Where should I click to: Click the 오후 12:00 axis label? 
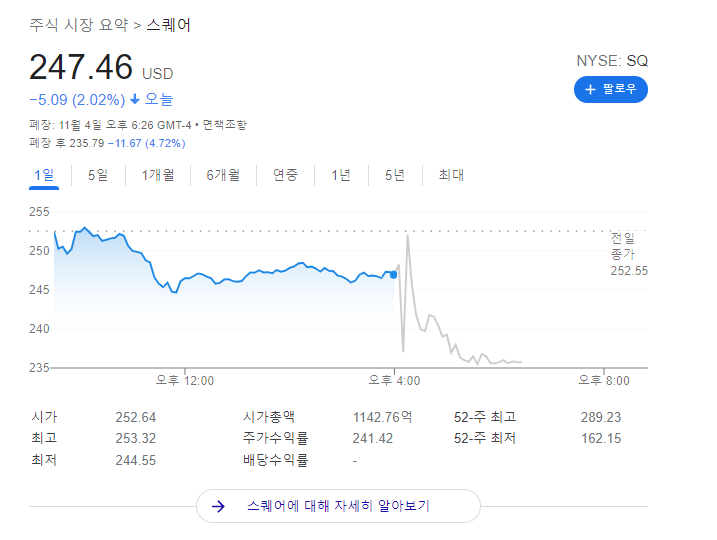click(185, 380)
